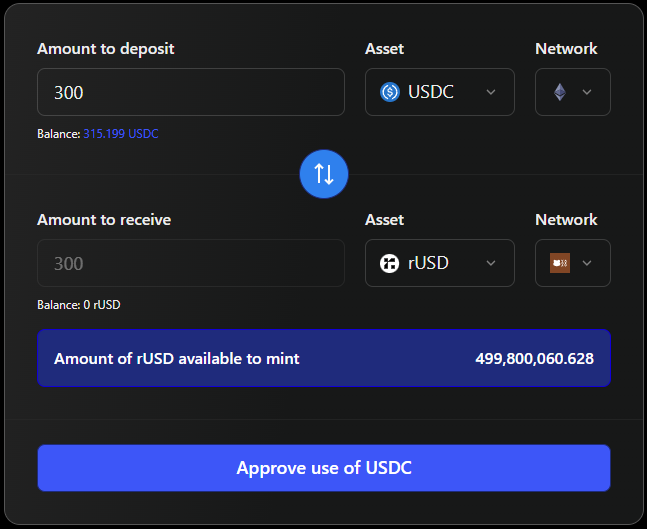Open the rUSD asset dropdown
Screen dimensions: 647x529
[440, 263]
